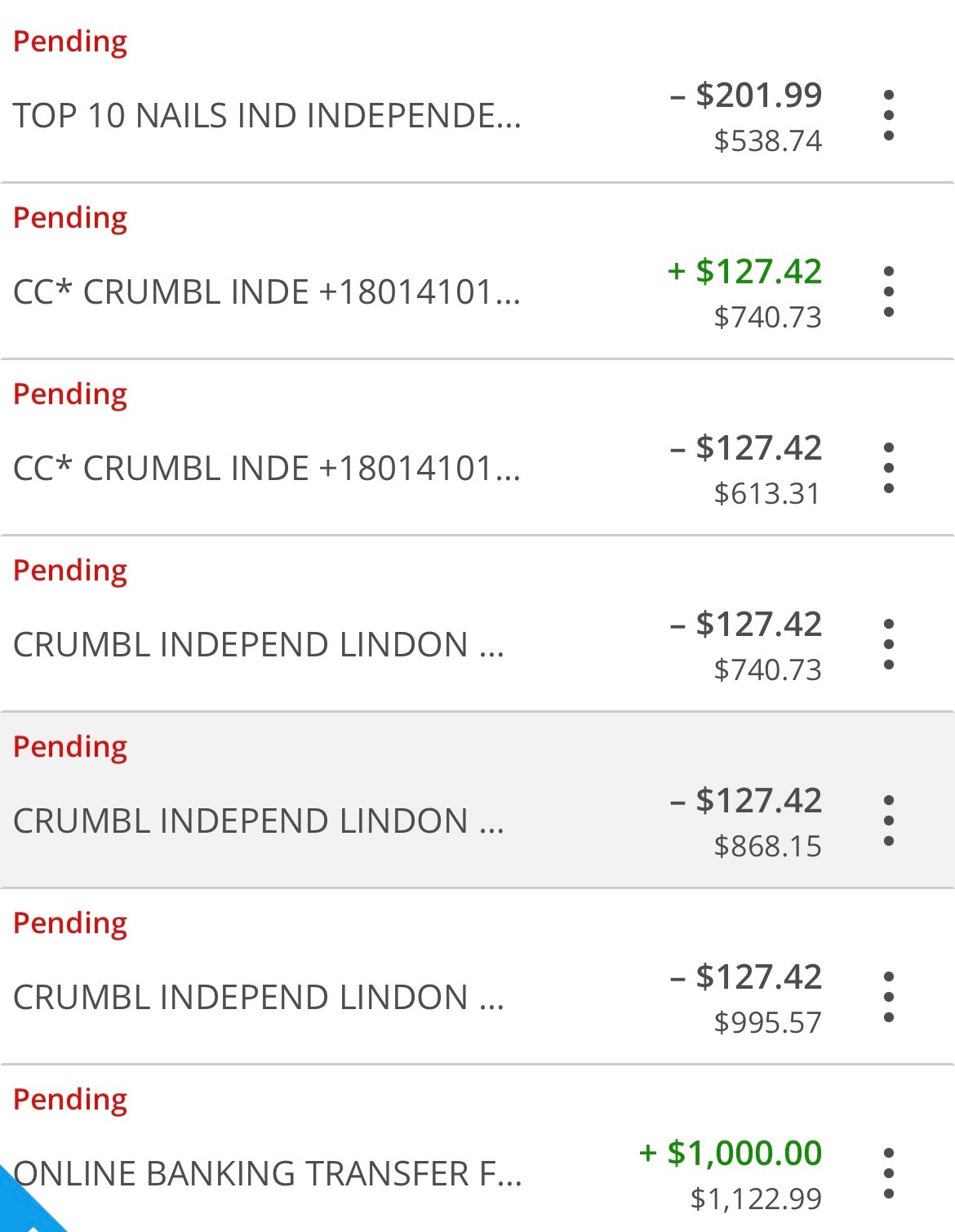Tap the $613.31 running balance
This screenshot has height=1232, width=955.
click(x=766, y=494)
